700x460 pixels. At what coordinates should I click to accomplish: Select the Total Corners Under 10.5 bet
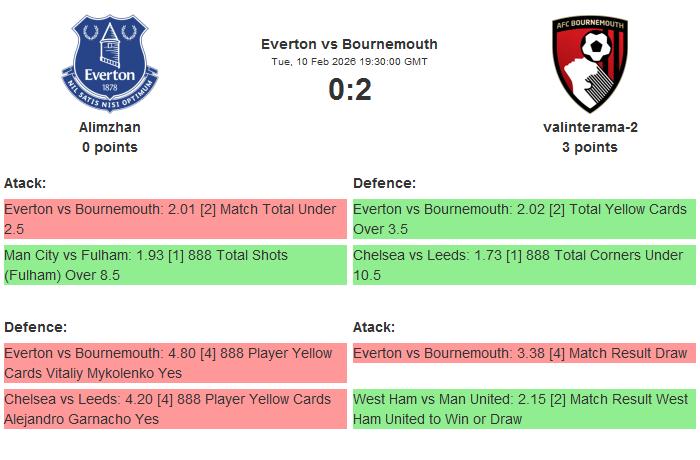pos(524,265)
